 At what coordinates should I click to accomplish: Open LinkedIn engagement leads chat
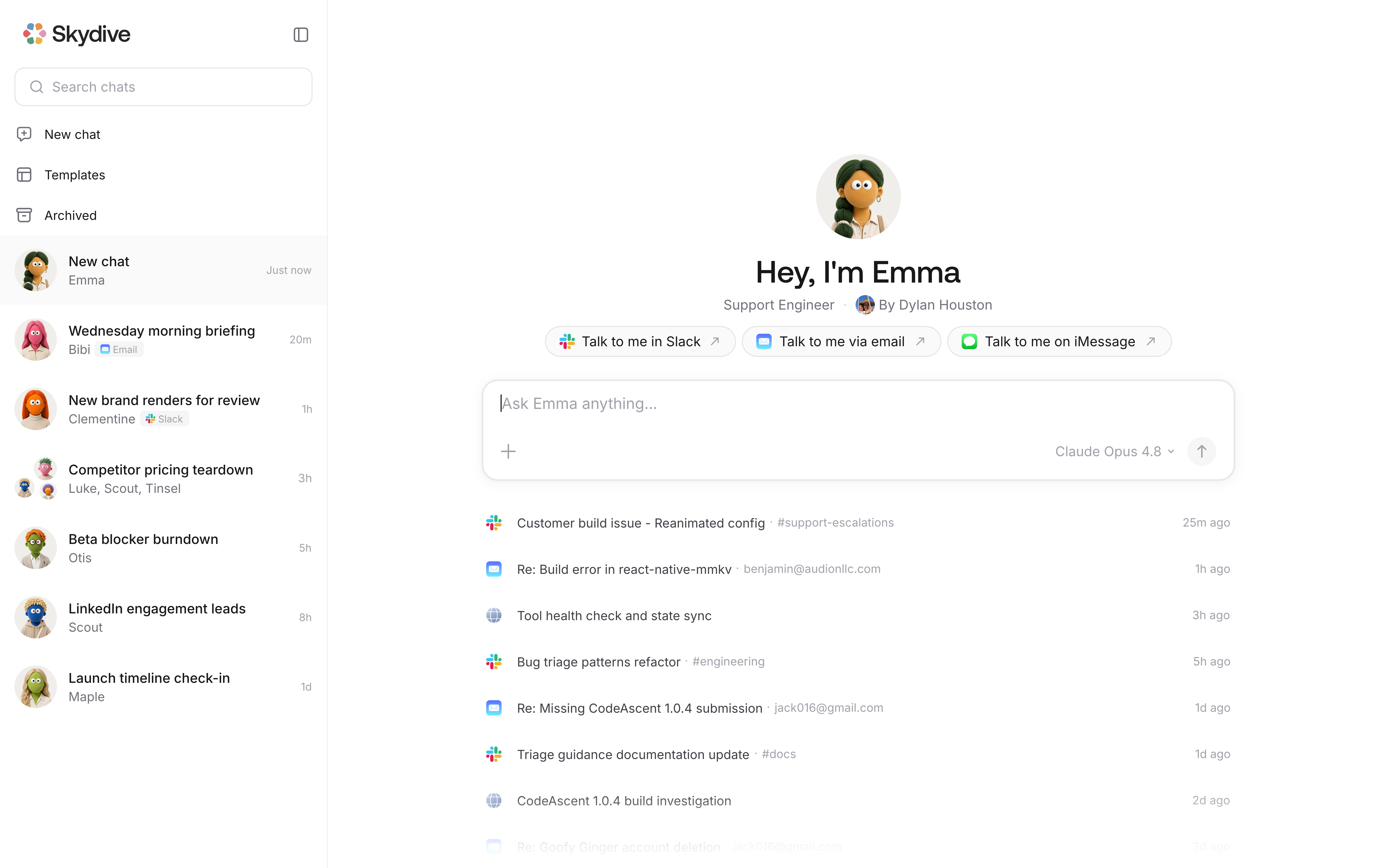(163, 618)
